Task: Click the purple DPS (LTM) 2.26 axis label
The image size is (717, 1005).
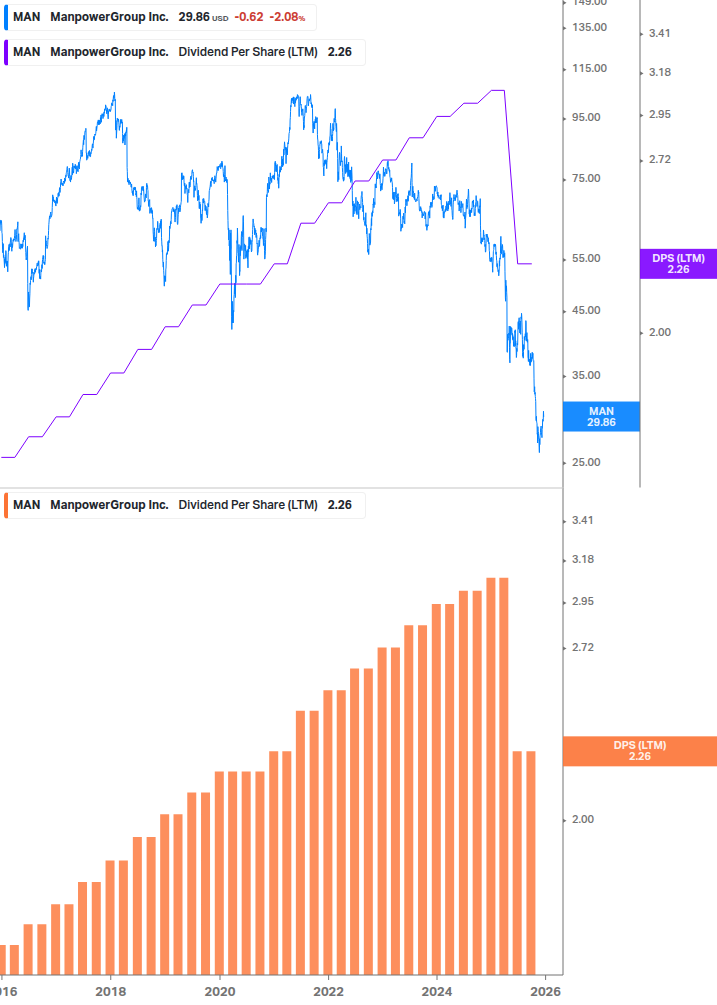Action: coord(678,263)
